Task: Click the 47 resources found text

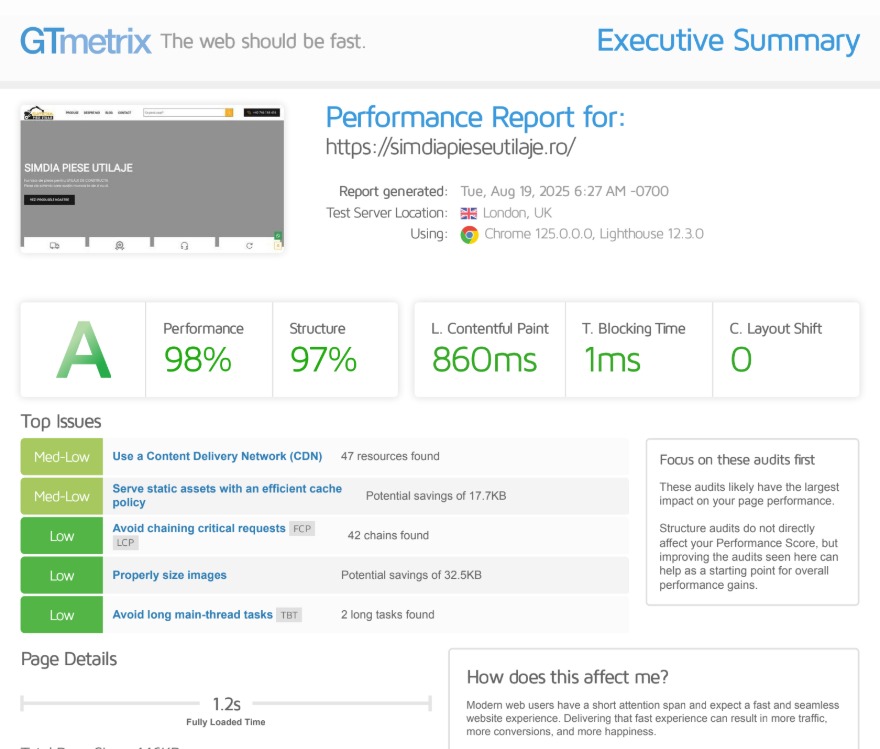Action: pyautogui.click(x=390, y=456)
